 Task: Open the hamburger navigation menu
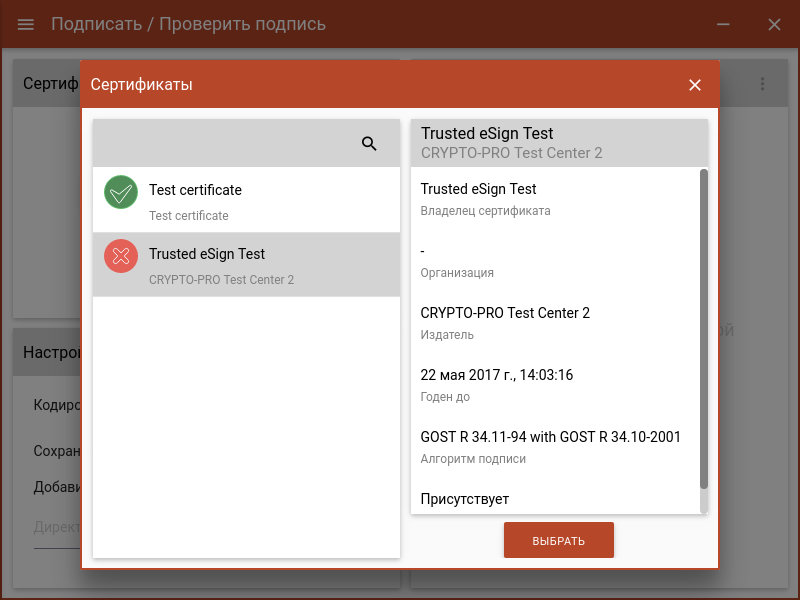point(26,25)
